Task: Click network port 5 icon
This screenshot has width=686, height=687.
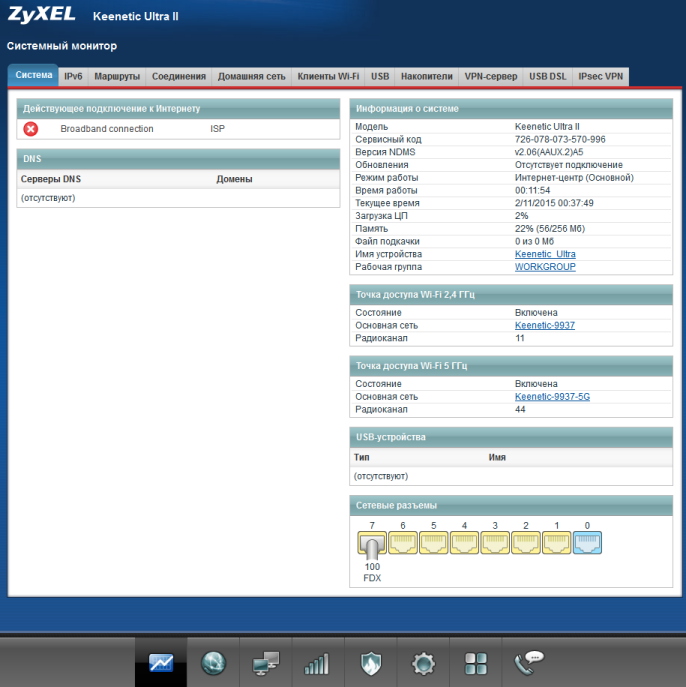Action: pos(433,542)
